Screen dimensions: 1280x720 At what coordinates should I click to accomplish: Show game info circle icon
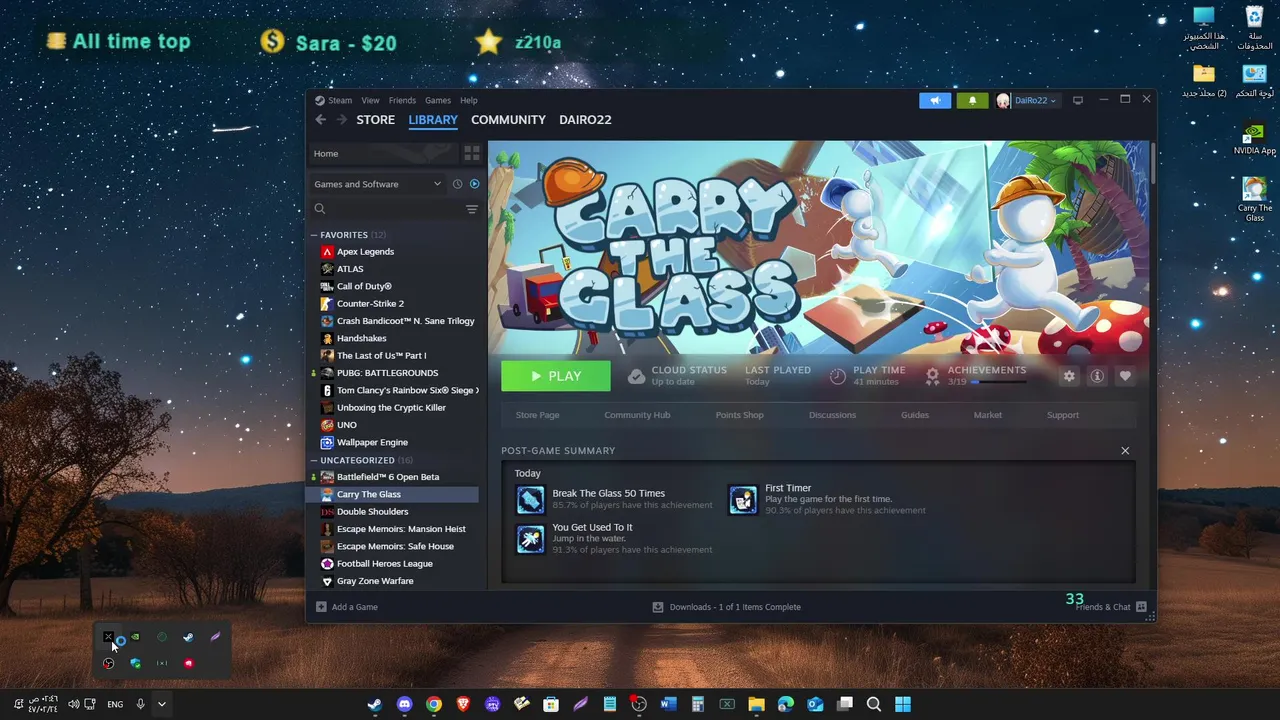point(1097,376)
